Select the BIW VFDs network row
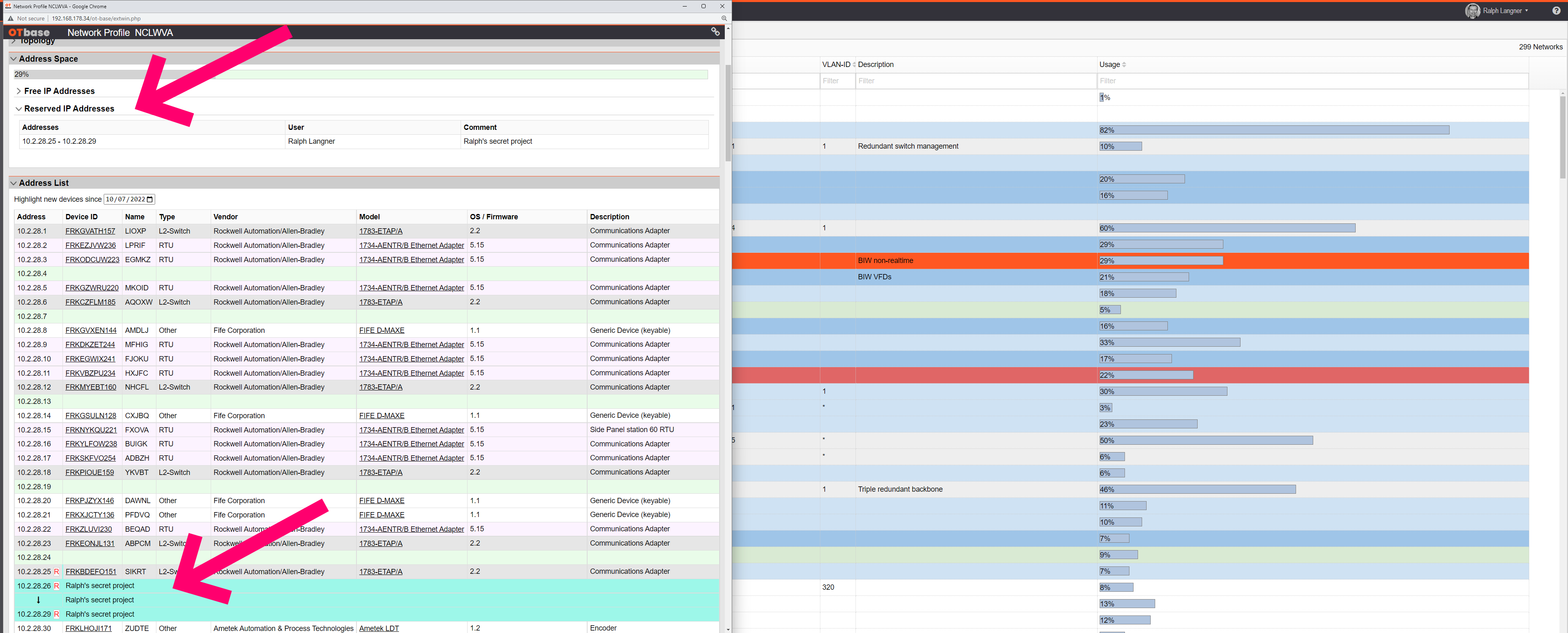 tap(1130, 277)
